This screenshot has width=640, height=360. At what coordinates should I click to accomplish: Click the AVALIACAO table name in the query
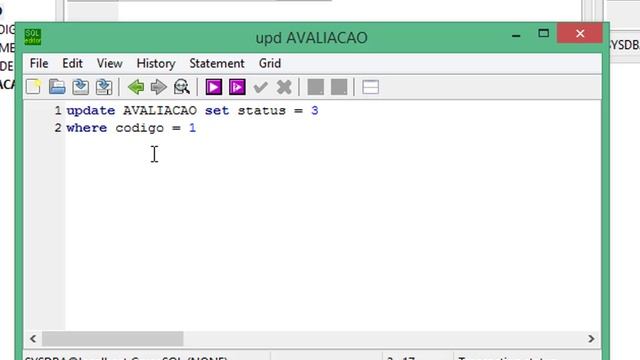pyautogui.click(x=160, y=111)
